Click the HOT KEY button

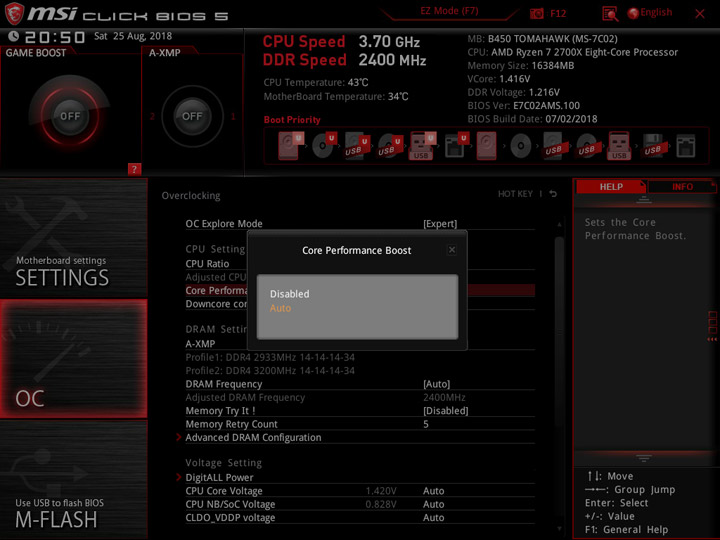[x=515, y=194]
